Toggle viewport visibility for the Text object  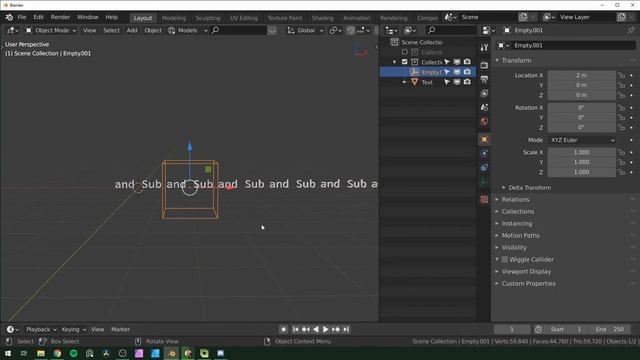(457, 82)
